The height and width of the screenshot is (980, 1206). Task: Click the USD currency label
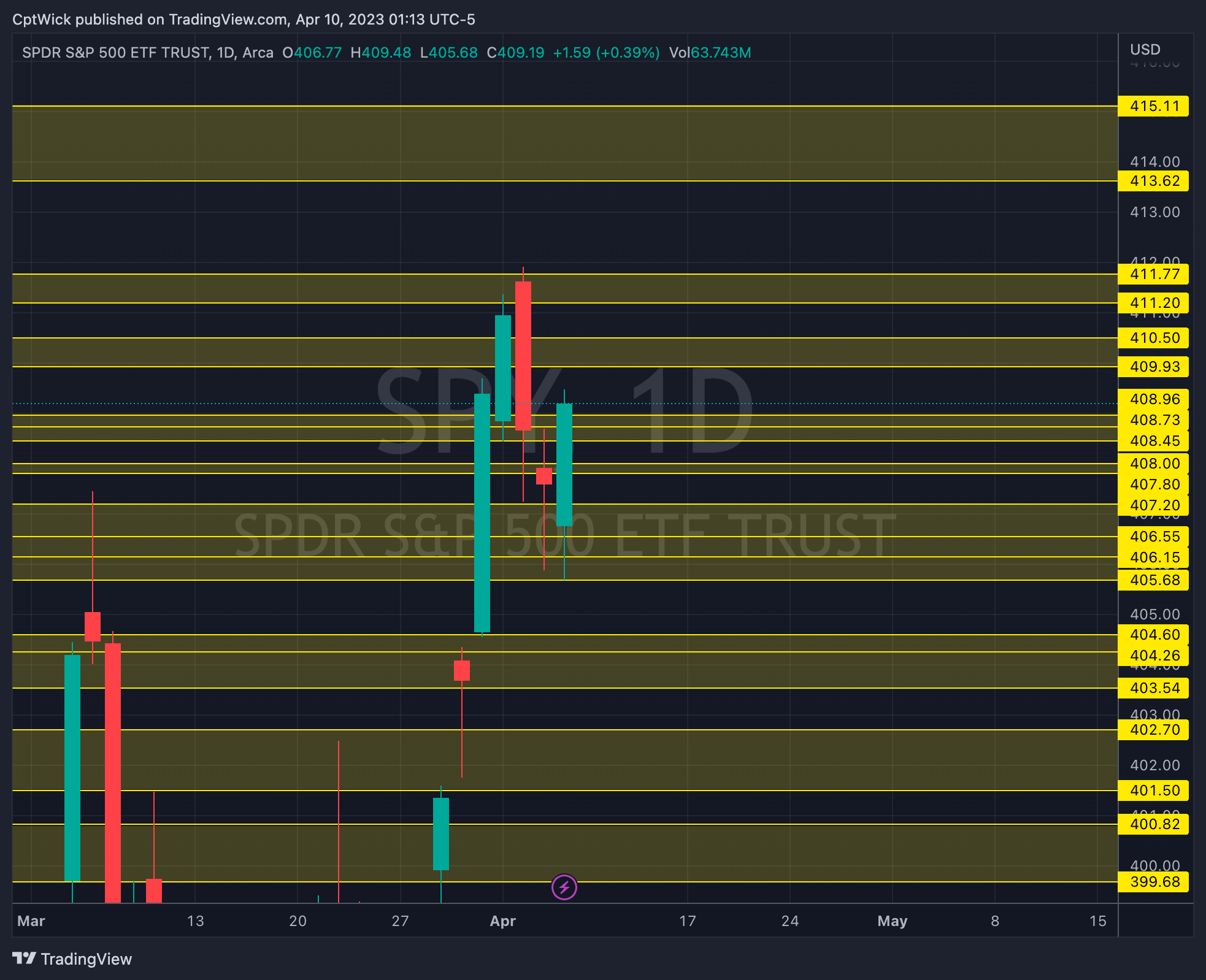[x=1145, y=50]
